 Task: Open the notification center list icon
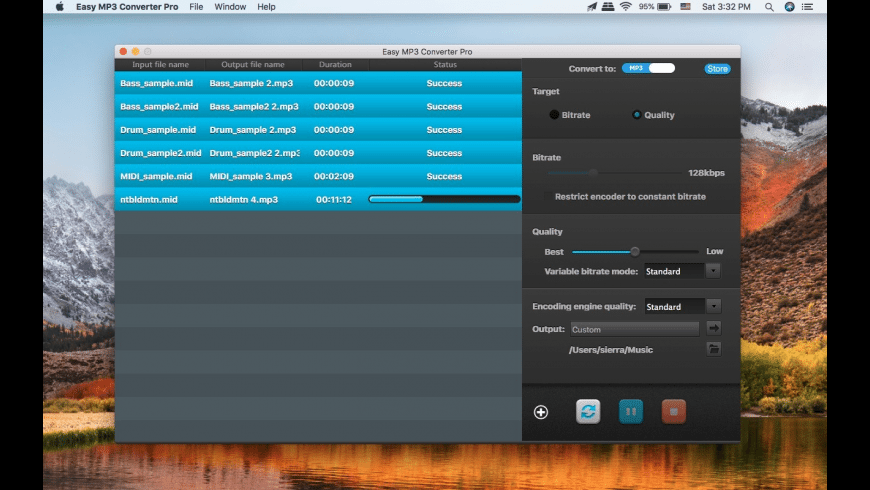[x=808, y=7]
